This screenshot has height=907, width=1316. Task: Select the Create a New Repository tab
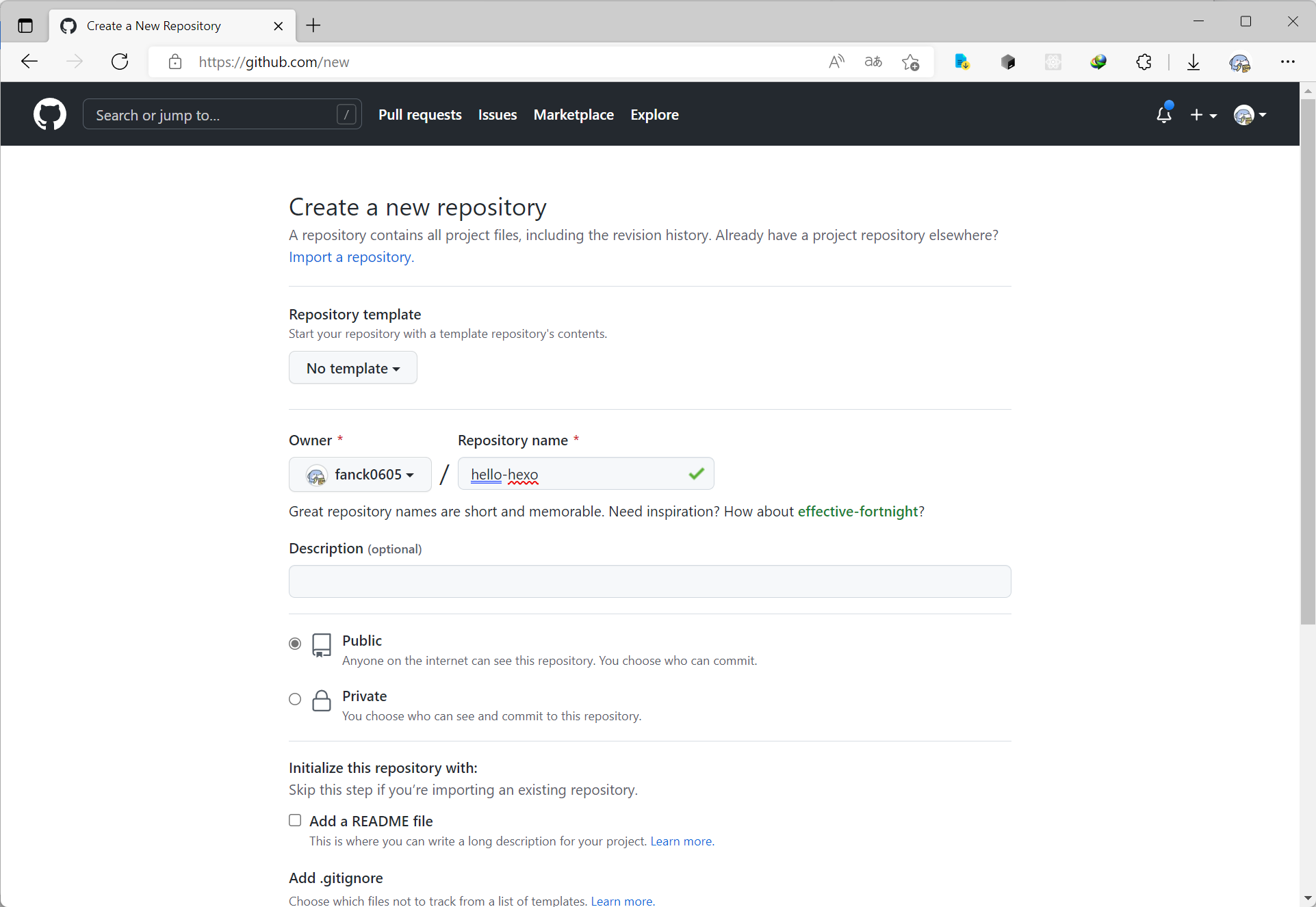[172, 26]
